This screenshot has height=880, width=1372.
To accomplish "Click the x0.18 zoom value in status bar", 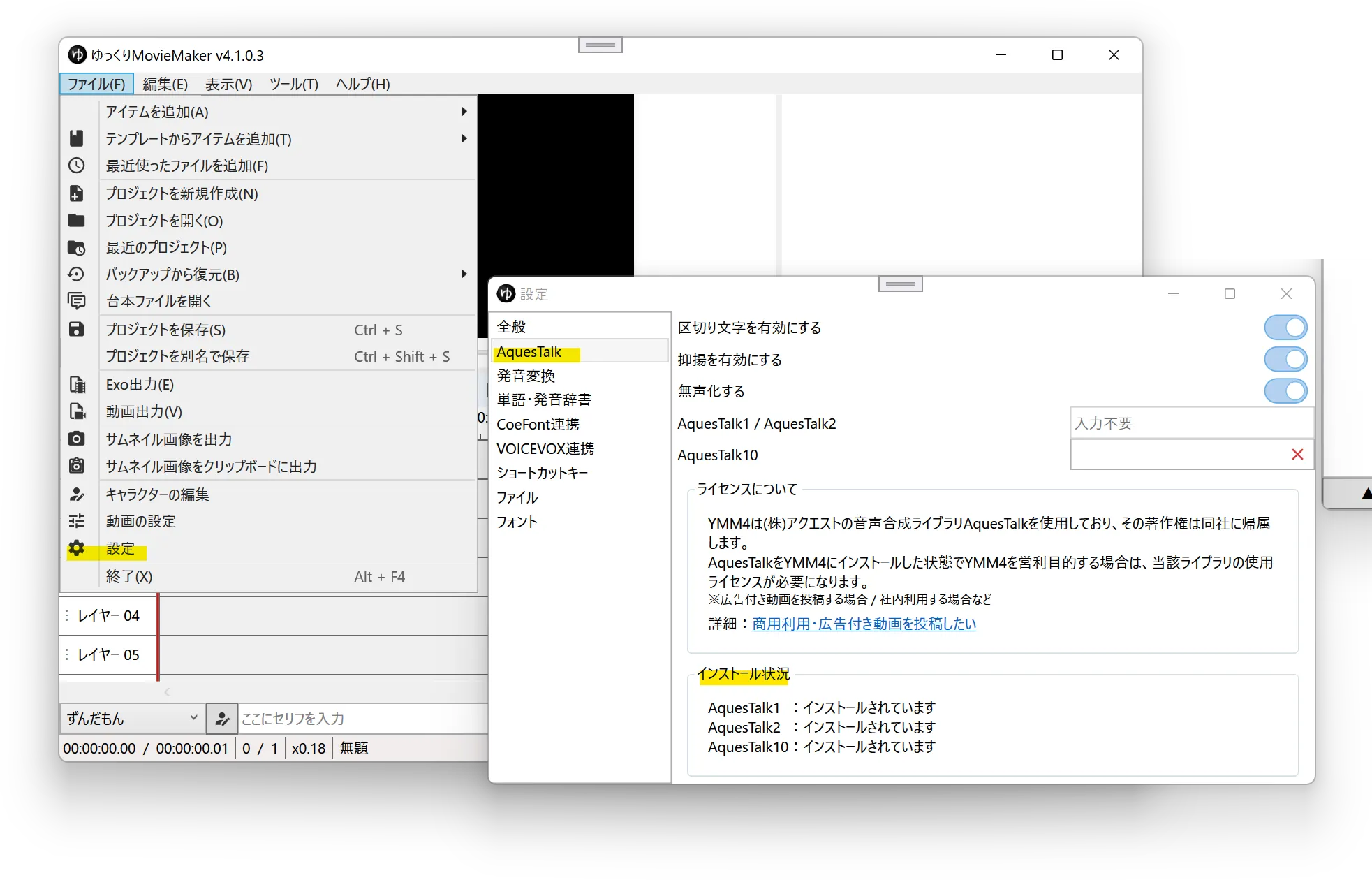I will pyautogui.click(x=309, y=748).
